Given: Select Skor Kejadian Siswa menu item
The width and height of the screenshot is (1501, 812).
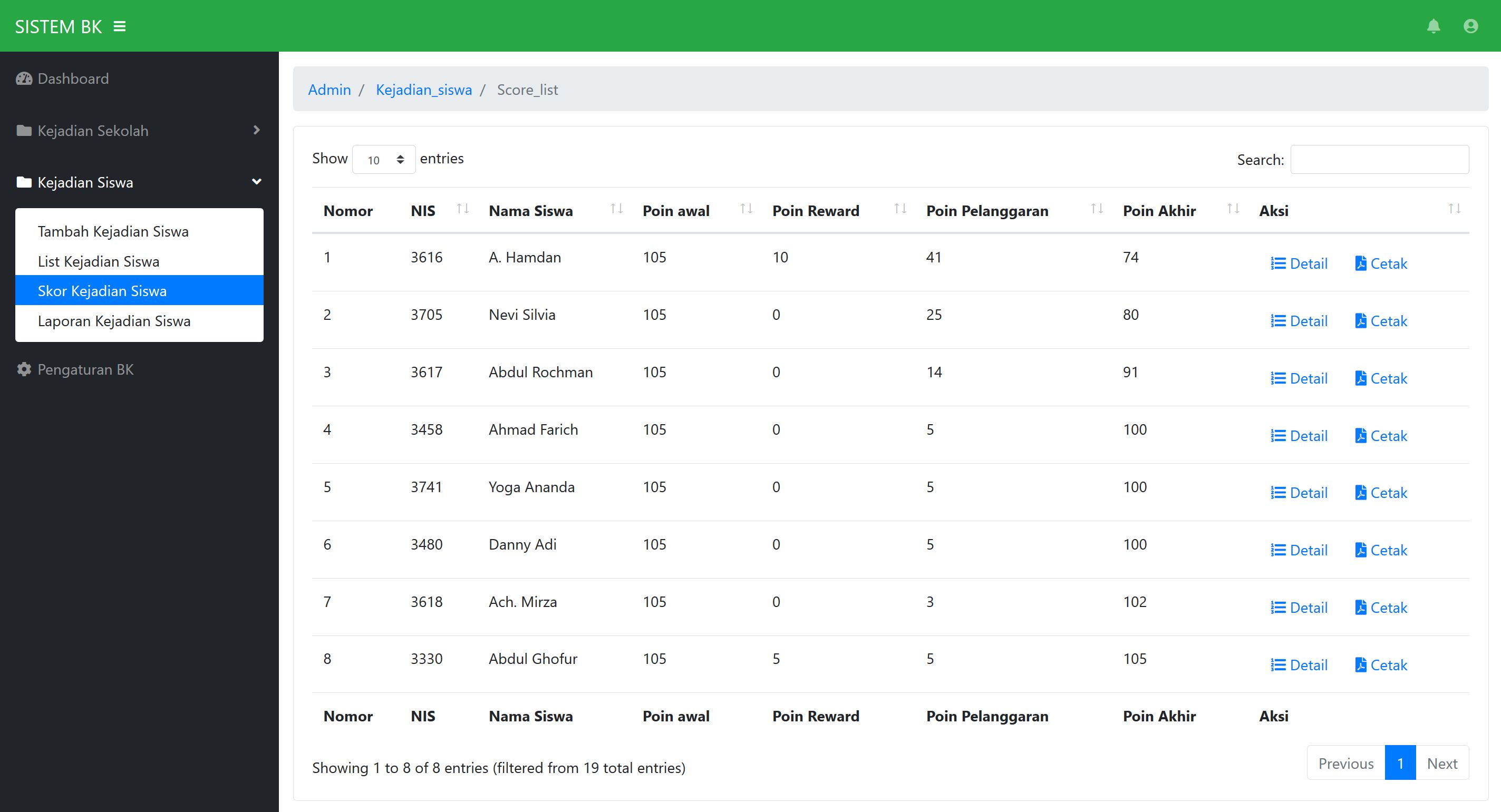Looking at the screenshot, I should pos(139,291).
